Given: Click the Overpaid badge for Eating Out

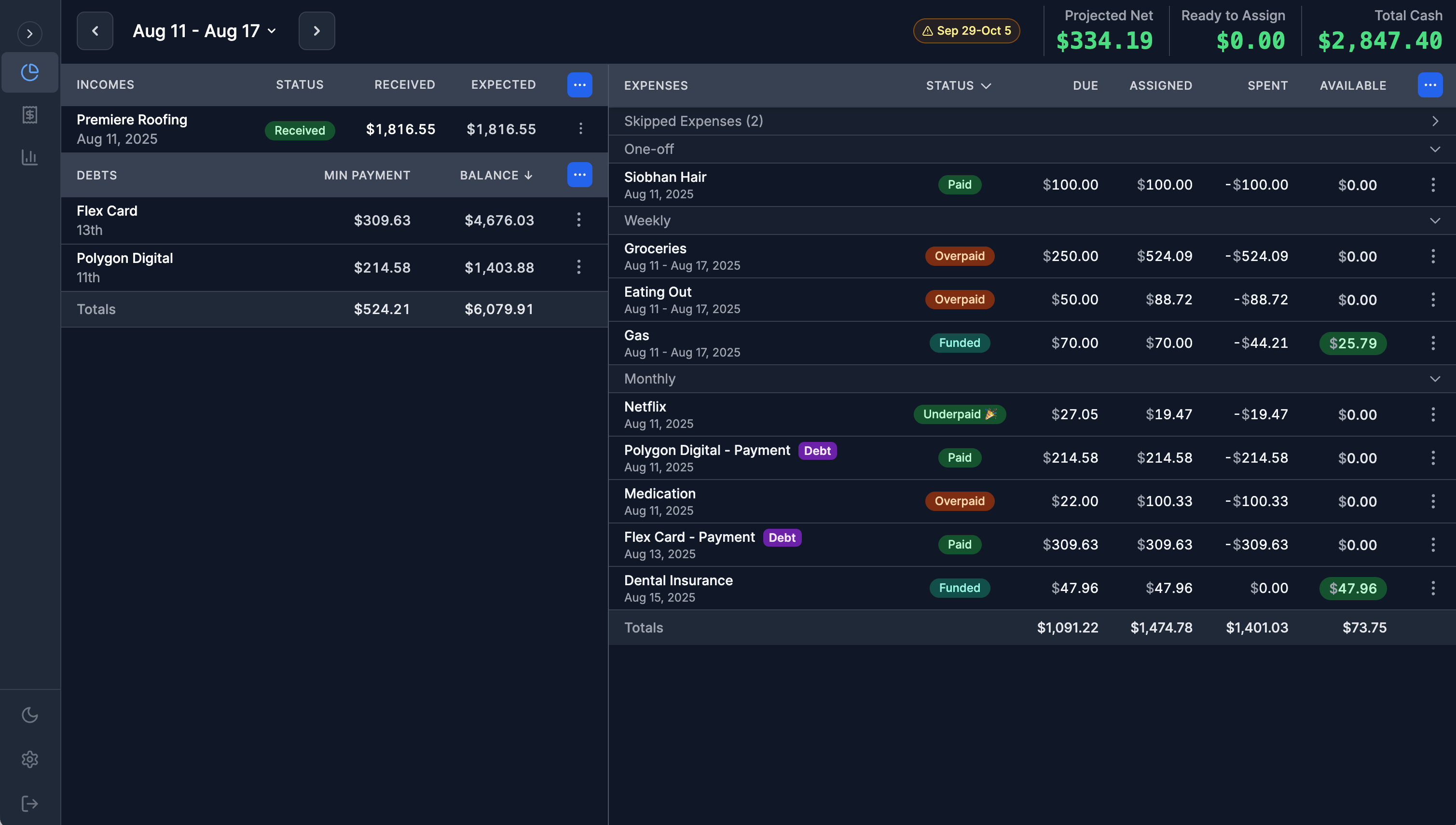Looking at the screenshot, I should [959, 299].
